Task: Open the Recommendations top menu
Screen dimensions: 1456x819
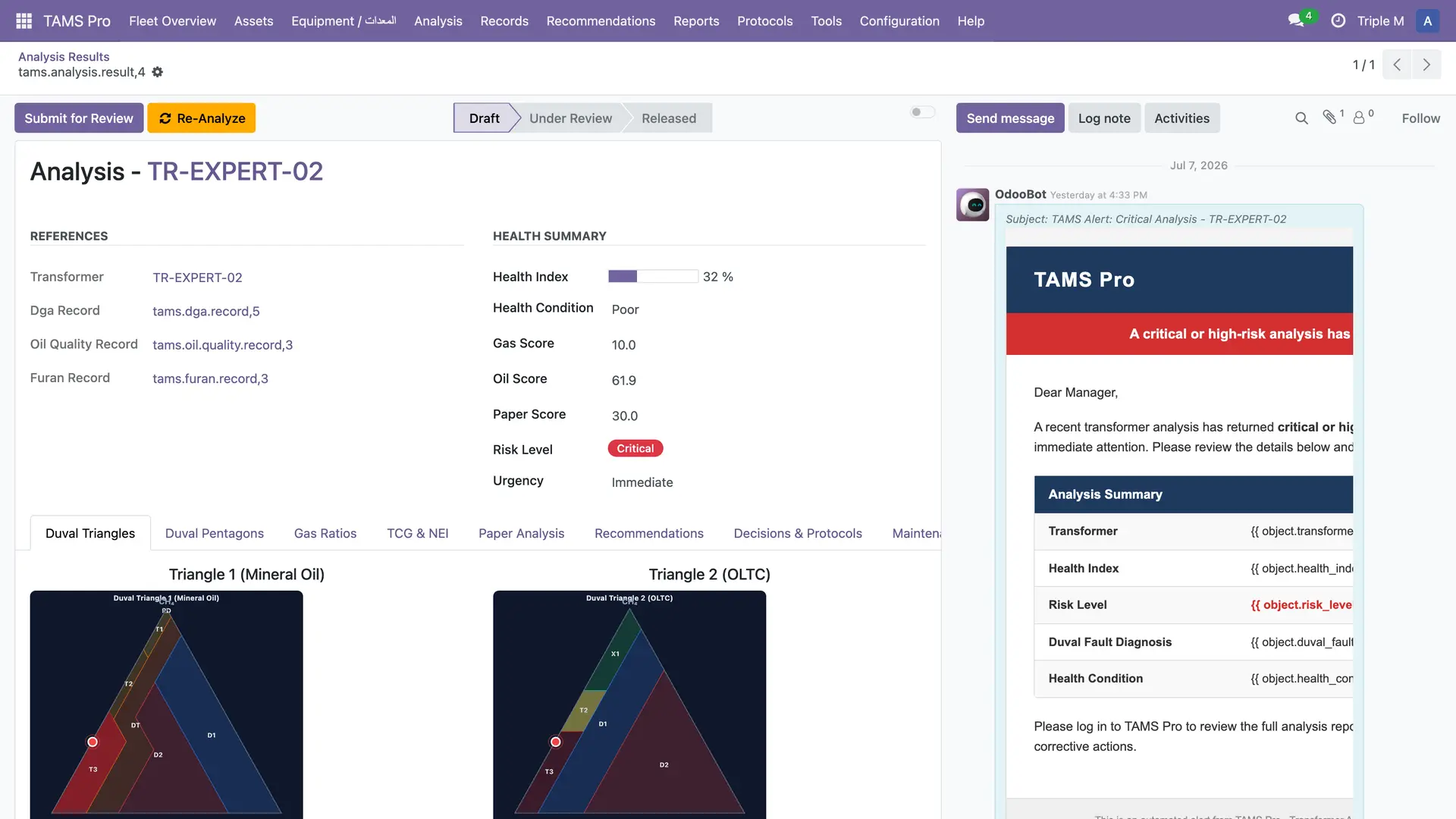Action: pos(601,21)
